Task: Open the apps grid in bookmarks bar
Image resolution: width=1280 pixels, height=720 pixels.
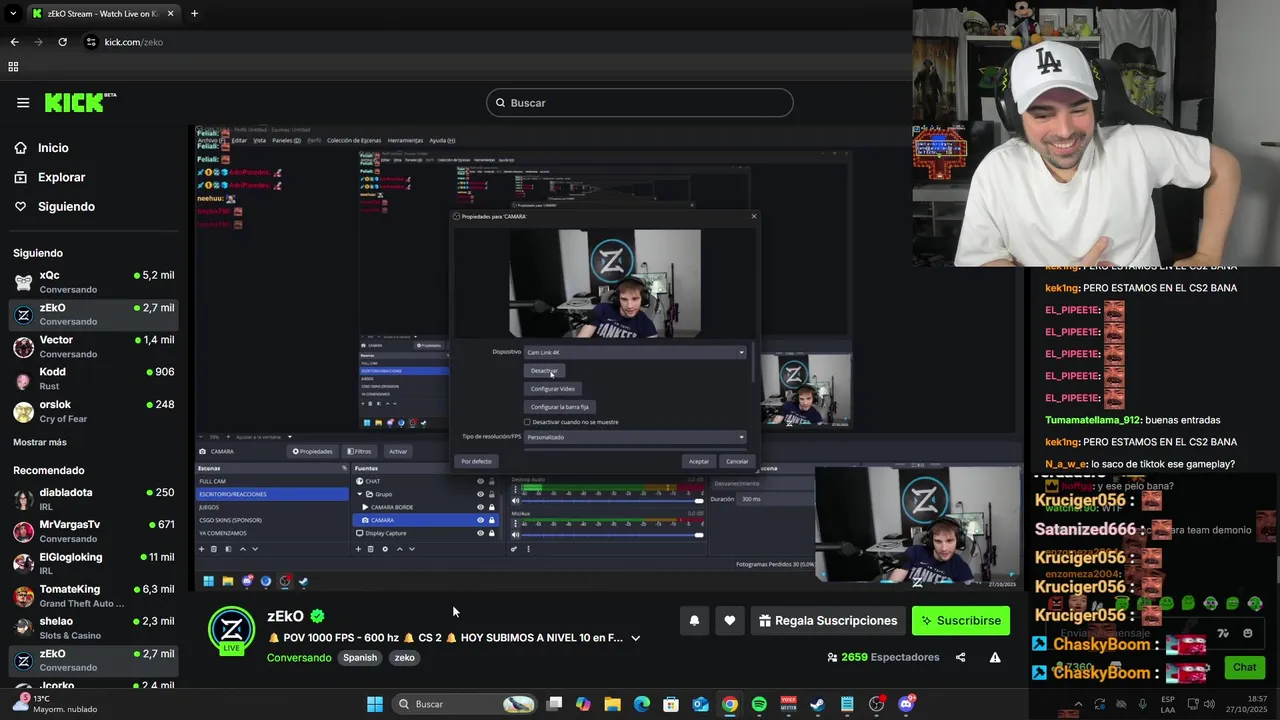Action: pos(13,67)
